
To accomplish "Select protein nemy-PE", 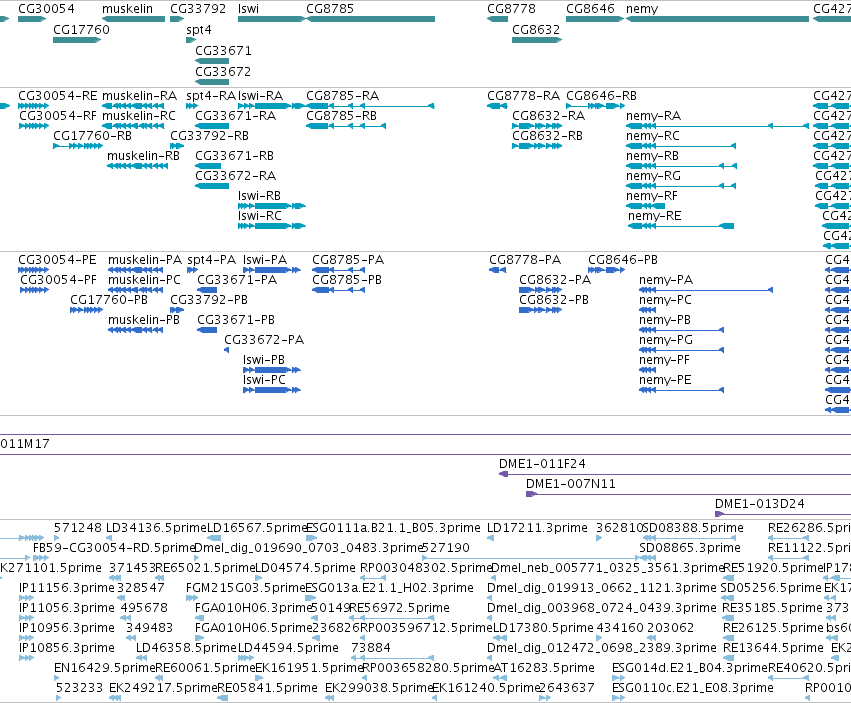I will pyautogui.click(x=665, y=380).
